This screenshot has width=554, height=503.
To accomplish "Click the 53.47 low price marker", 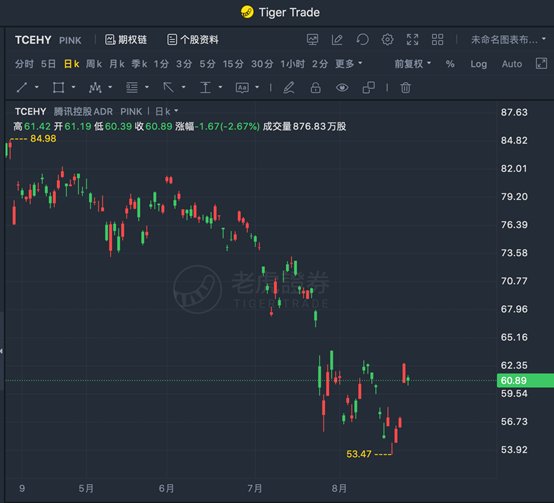I will (359, 454).
